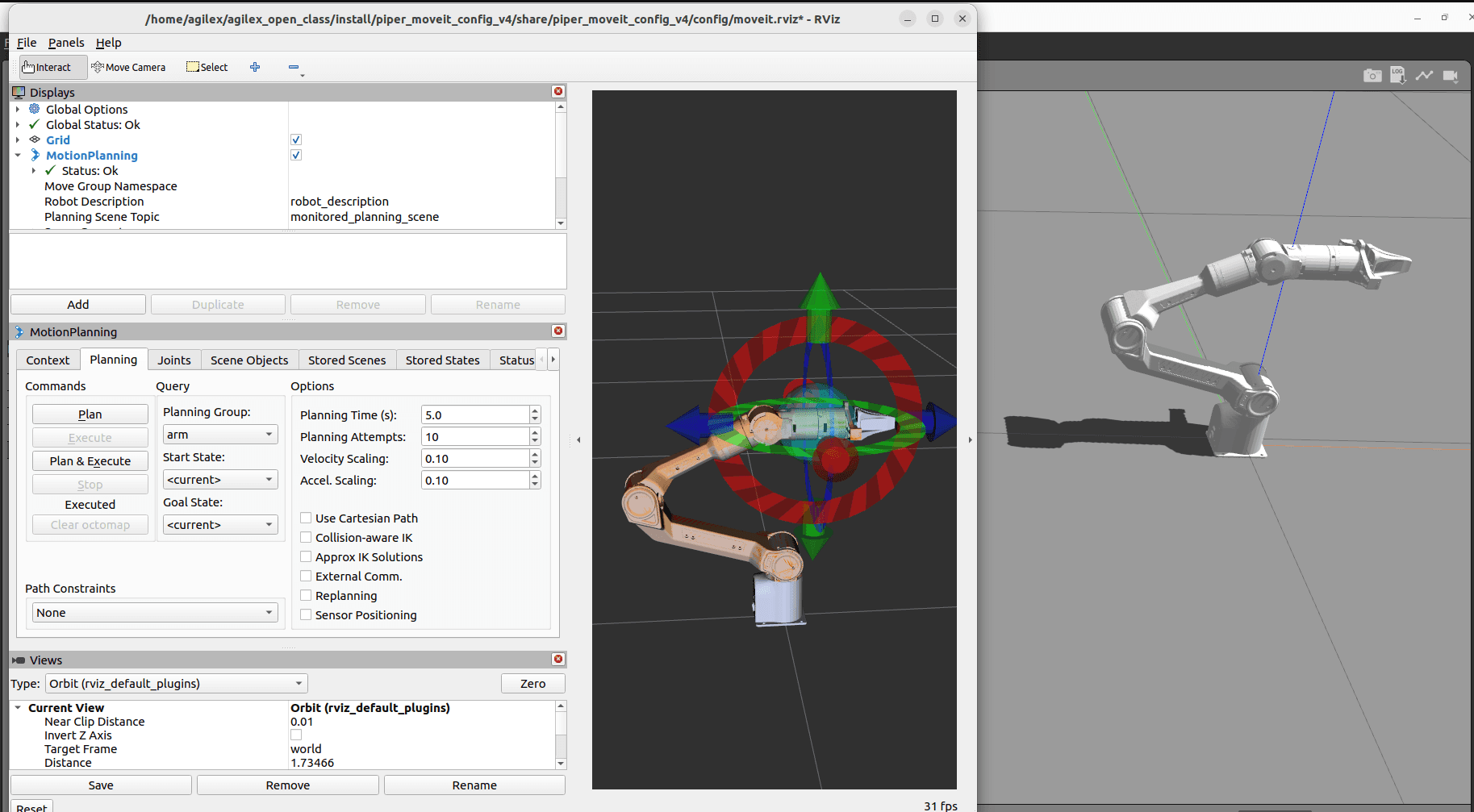Open the Goal State dropdown
The width and height of the screenshot is (1474, 812).
click(220, 525)
